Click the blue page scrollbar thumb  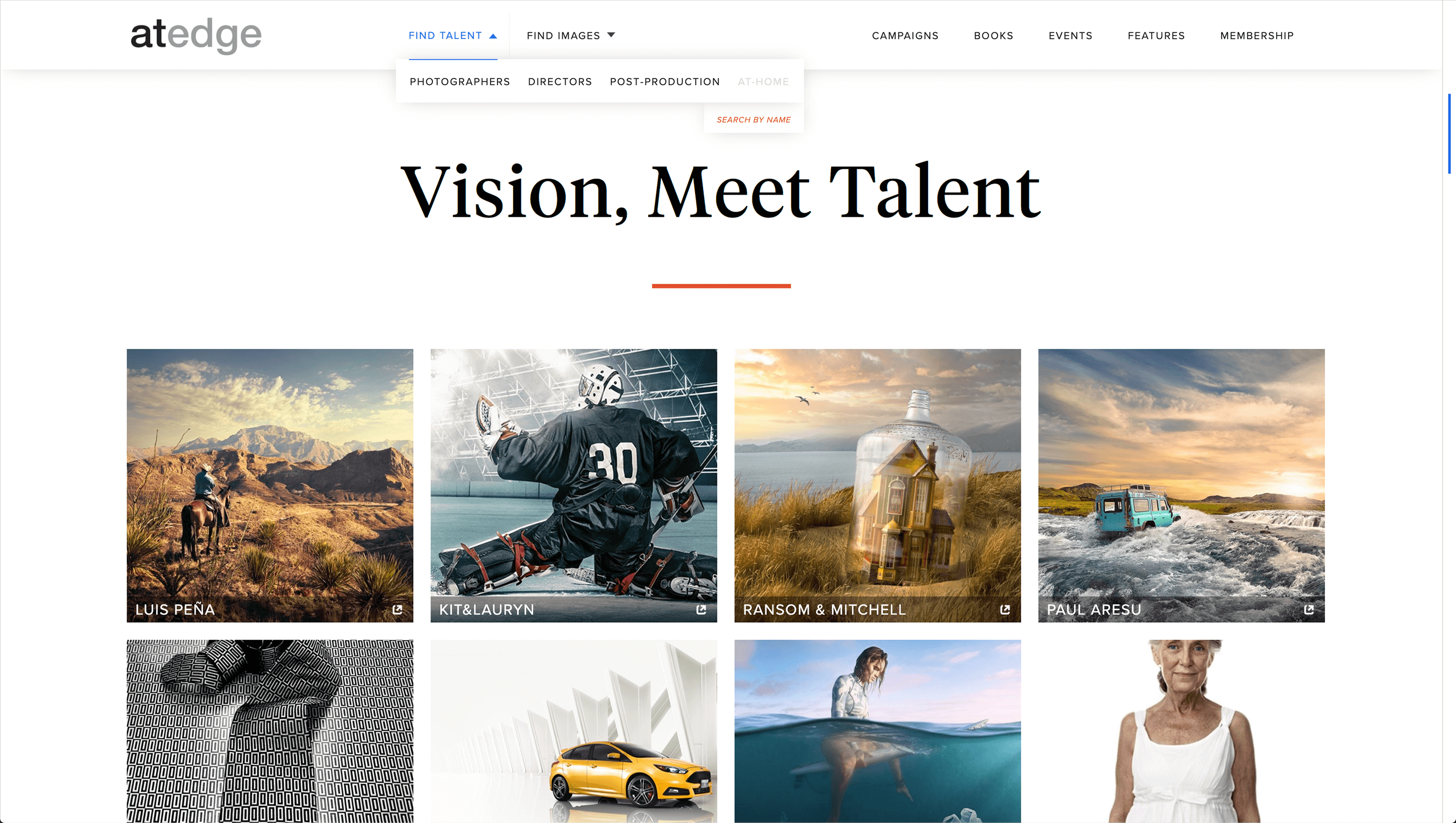pos(1449,133)
